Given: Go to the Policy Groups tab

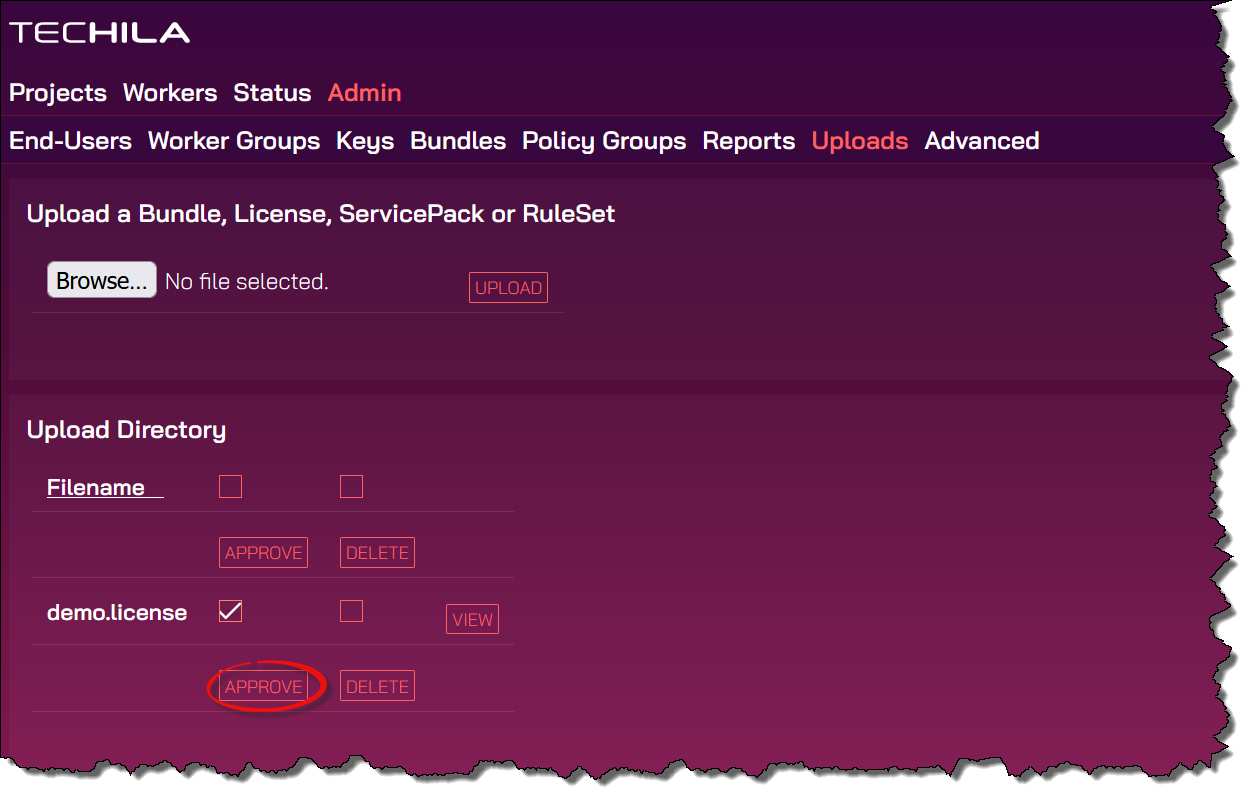Looking at the screenshot, I should click(604, 141).
